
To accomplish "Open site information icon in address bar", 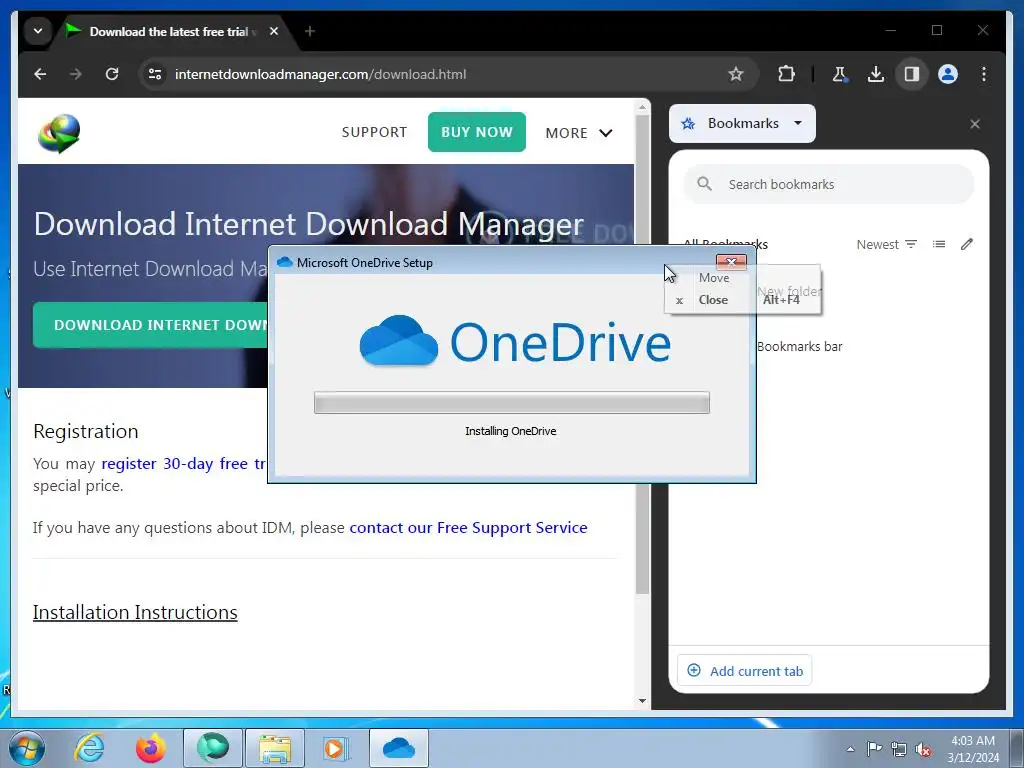I will tap(155, 74).
